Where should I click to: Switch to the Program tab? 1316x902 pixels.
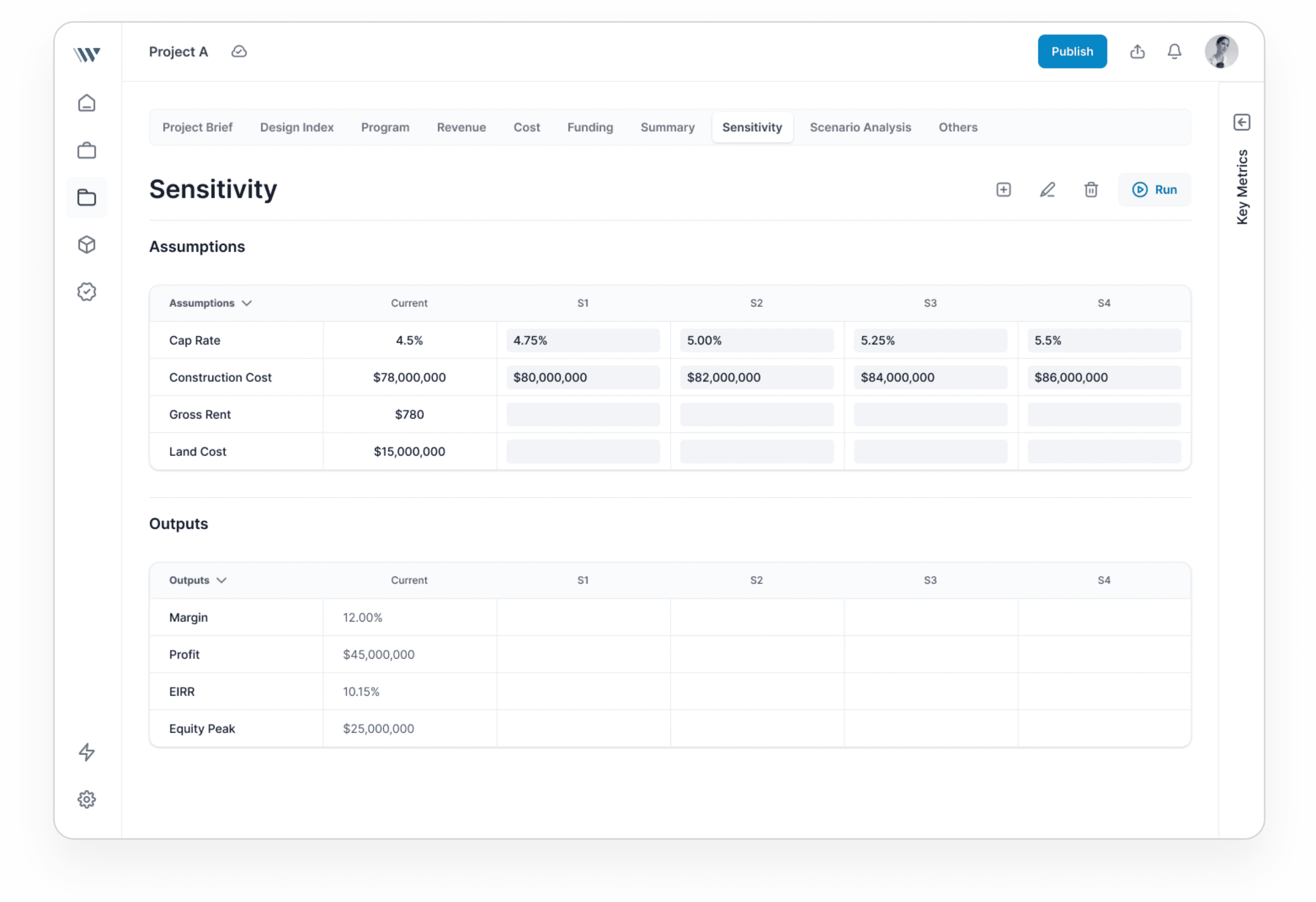pos(385,127)
